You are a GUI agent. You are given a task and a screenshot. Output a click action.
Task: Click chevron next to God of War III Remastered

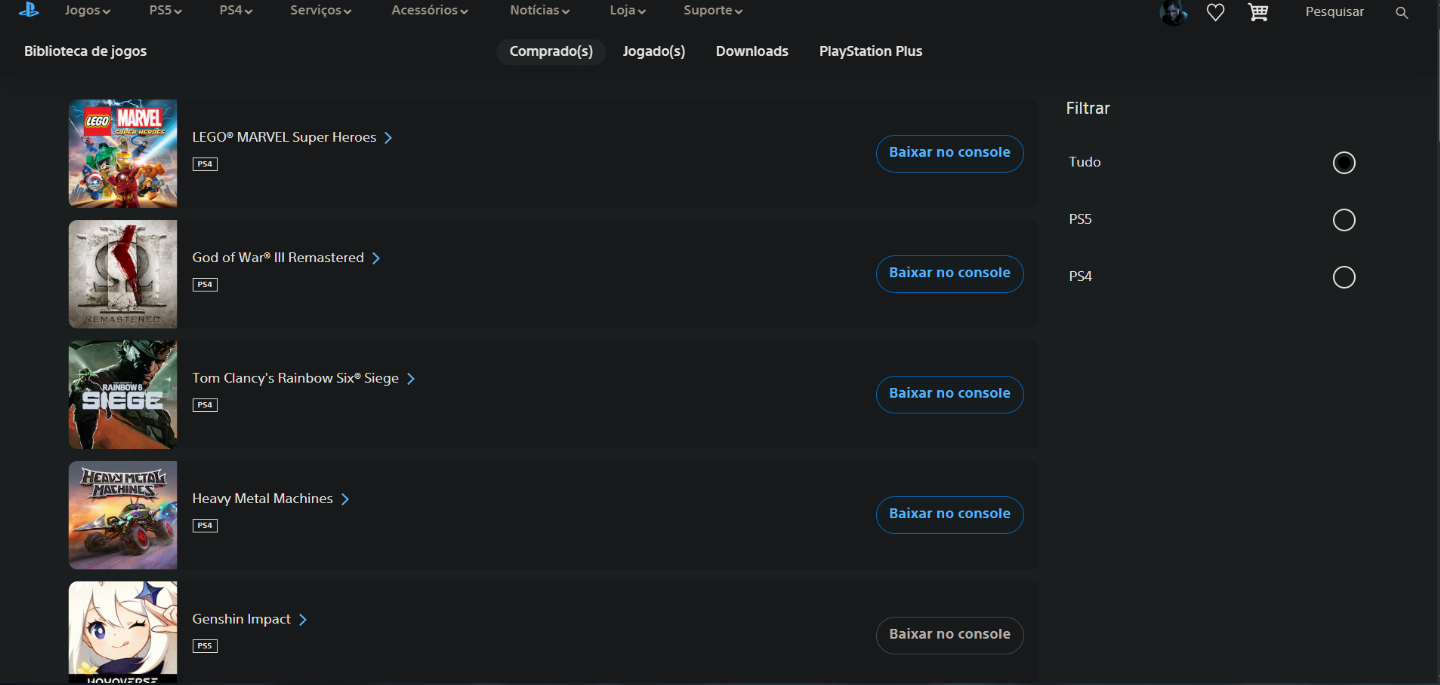[376, 258]
